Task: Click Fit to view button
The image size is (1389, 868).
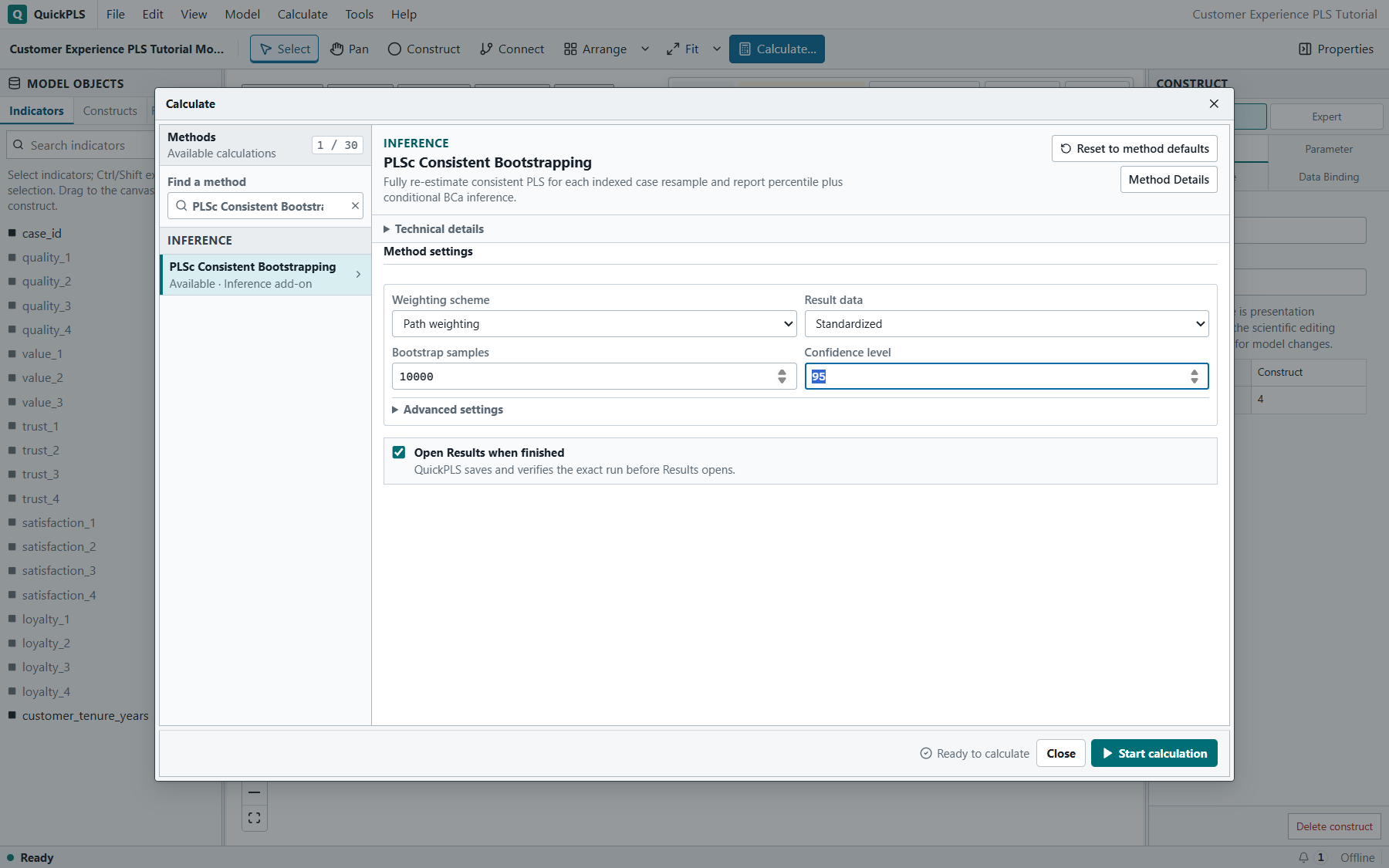Action: pyautogui.click(x=683, y=49)
